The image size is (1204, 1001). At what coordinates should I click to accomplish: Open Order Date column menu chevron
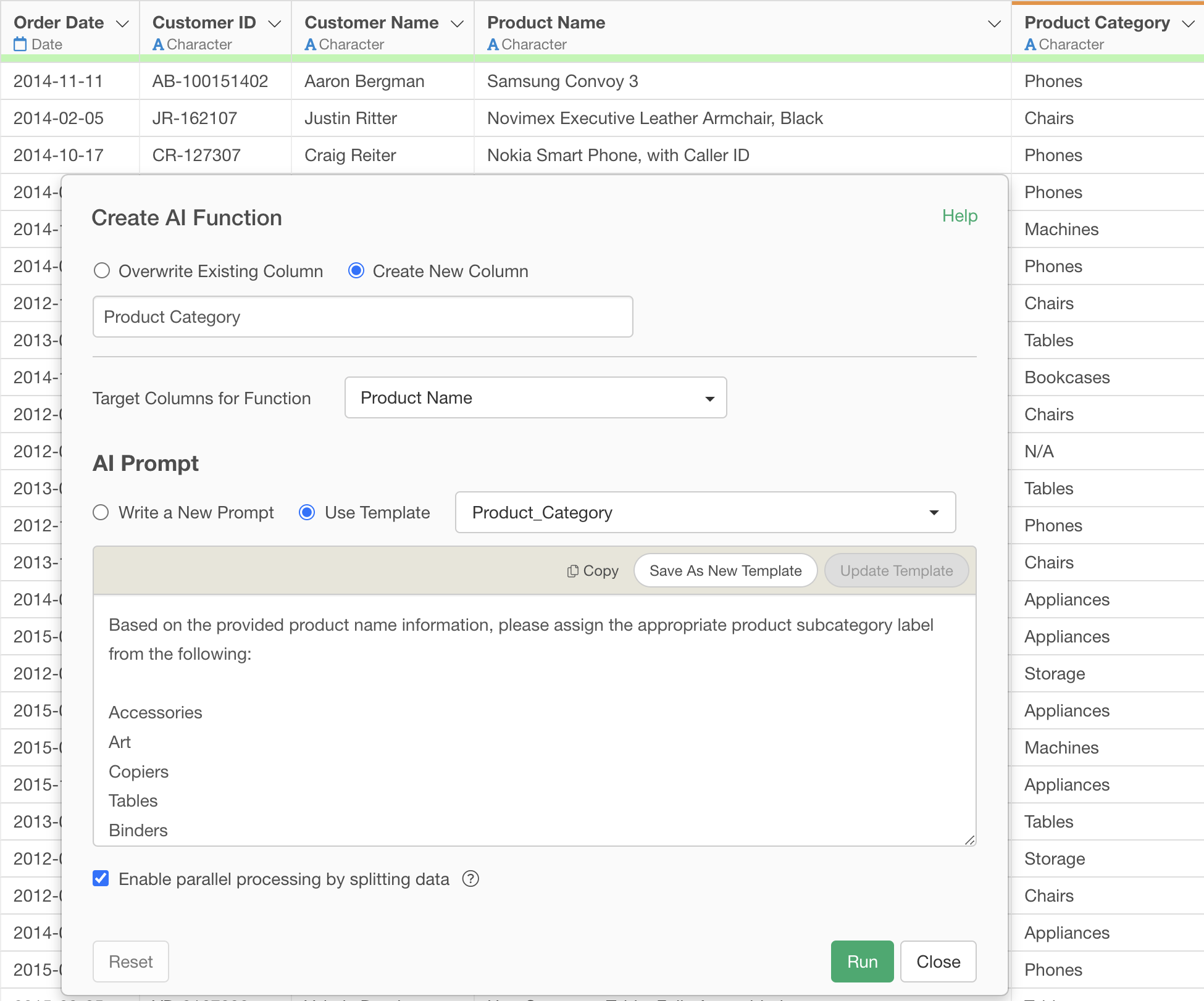pos(122,23)
